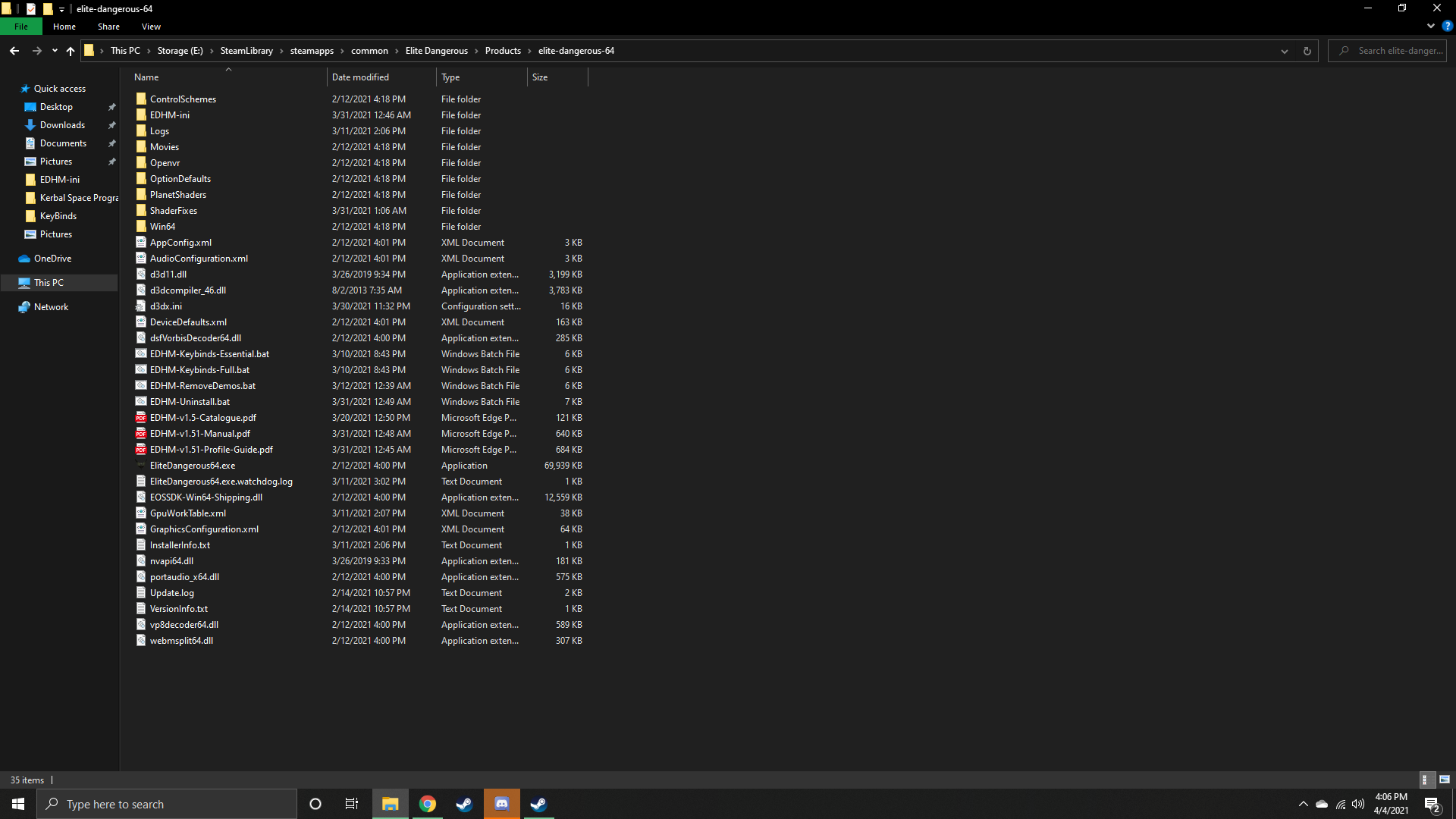Go up one folder level arrow
Image resolution: width=1456 pixels, height=819 pixels.
pos(71,51)
